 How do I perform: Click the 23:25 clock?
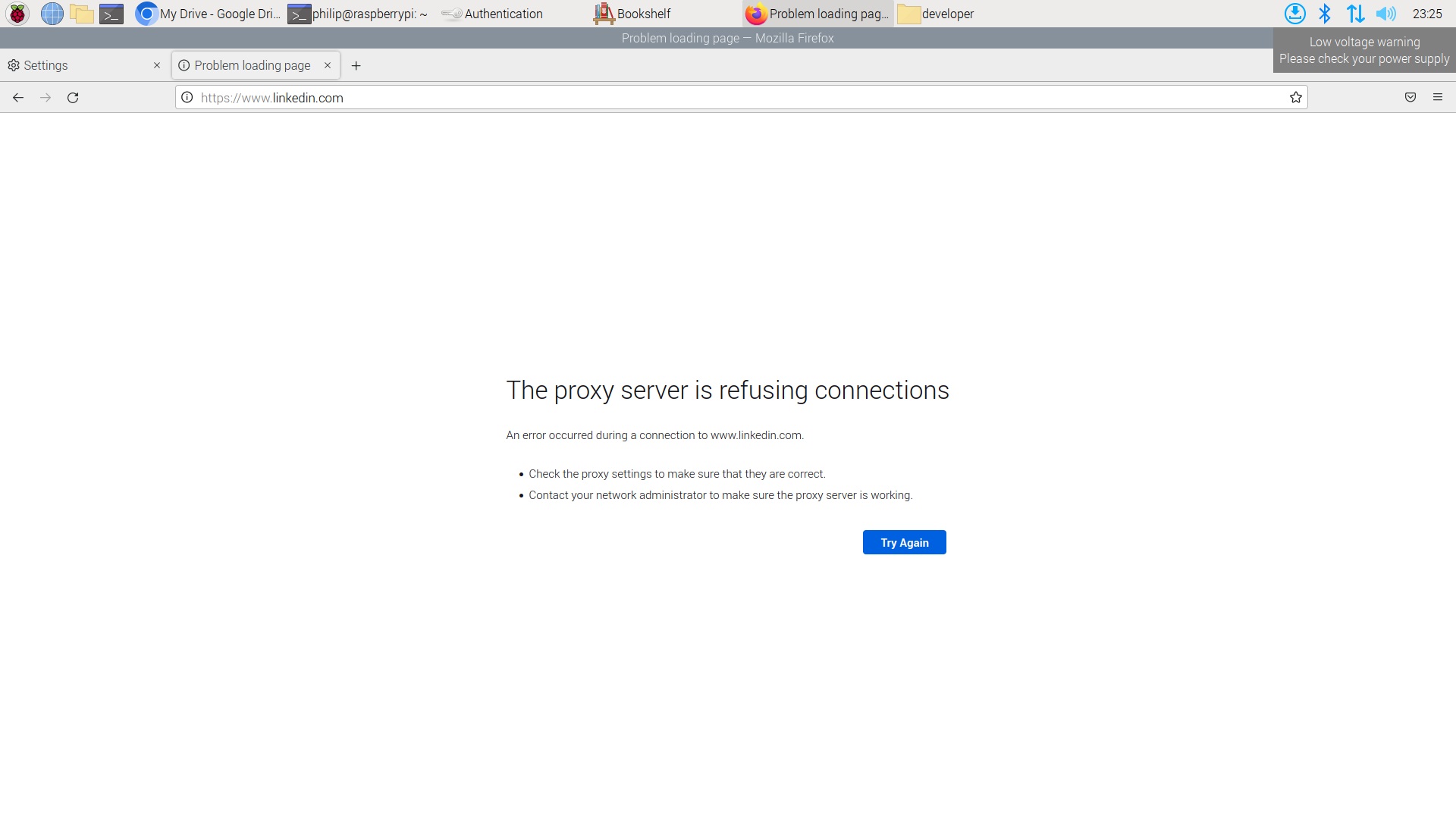click(1427, 14)
